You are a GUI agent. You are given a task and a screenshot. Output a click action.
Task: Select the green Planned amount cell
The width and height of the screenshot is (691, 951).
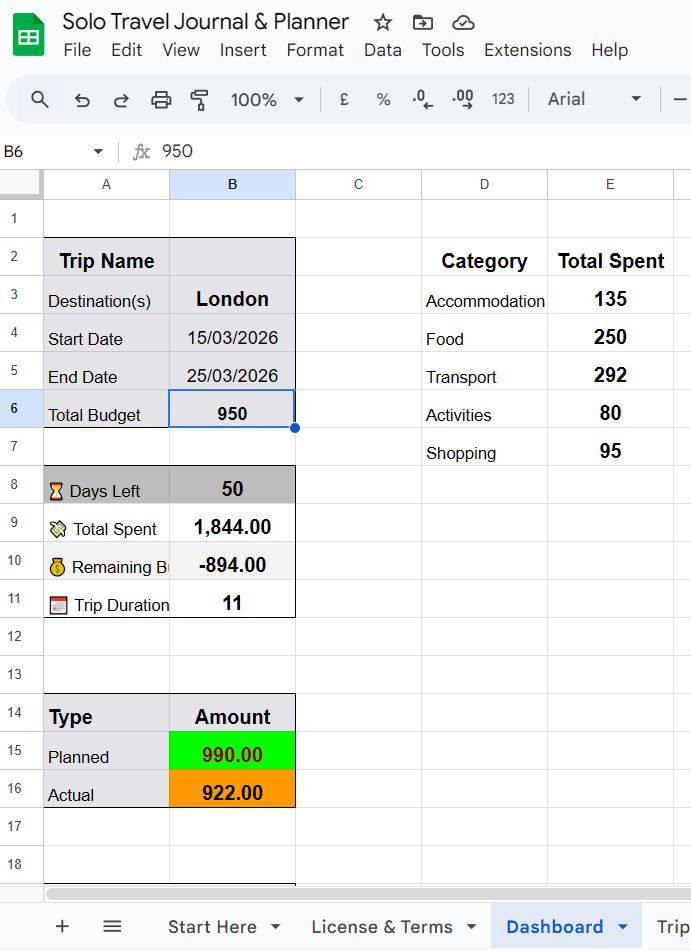coord(232,755)
